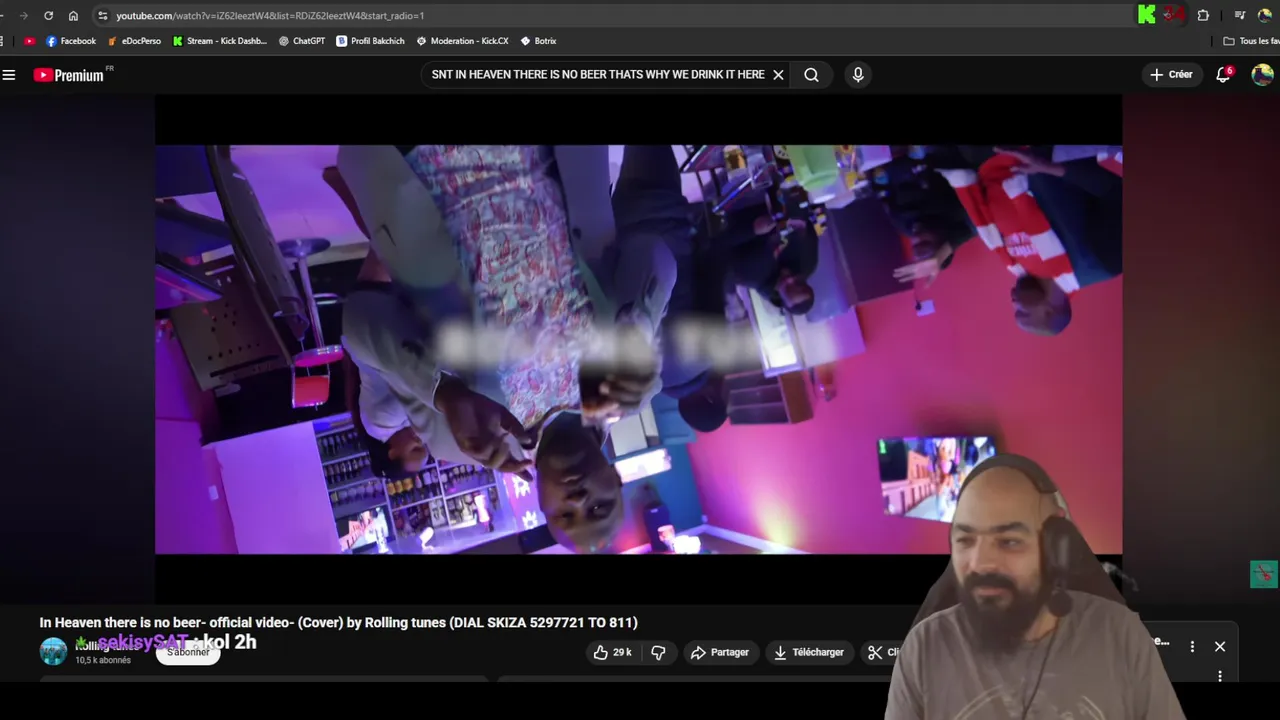The height and width of the screenshot is (720, 1280).
Task: Open the Tous les favoris folder
Action: tap(1251, 41)
